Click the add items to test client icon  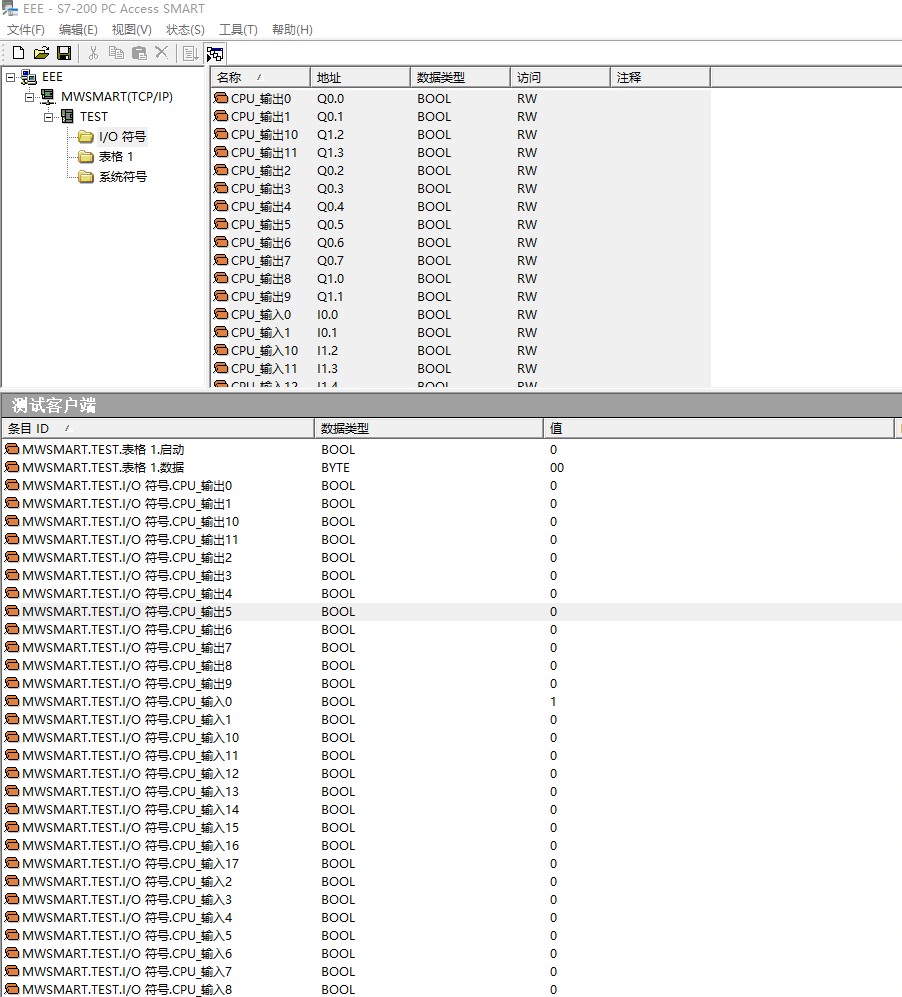(x=190, y=53)
